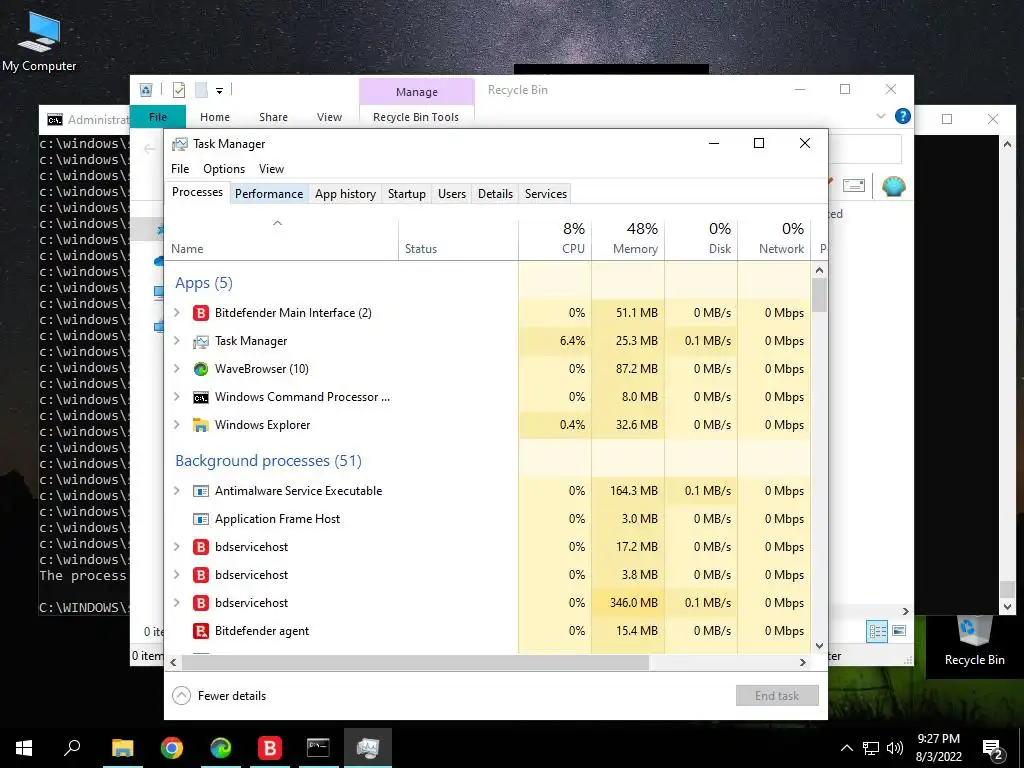Open the Startup tab
This screenshot has height=768, width=1024.
click(x=406, y=194)
